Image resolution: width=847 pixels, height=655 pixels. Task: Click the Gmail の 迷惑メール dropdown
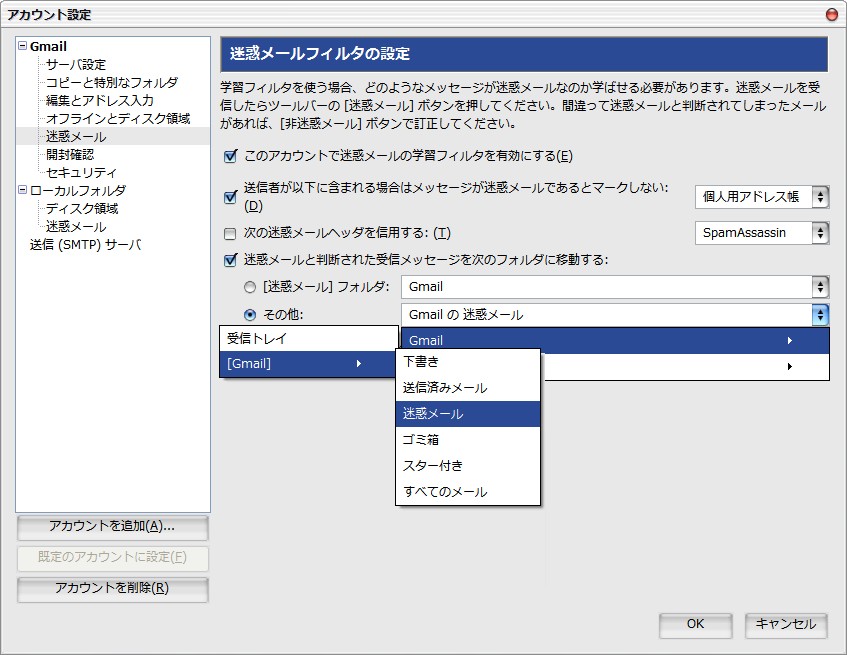pyautogui.click(x=615, y=314)
